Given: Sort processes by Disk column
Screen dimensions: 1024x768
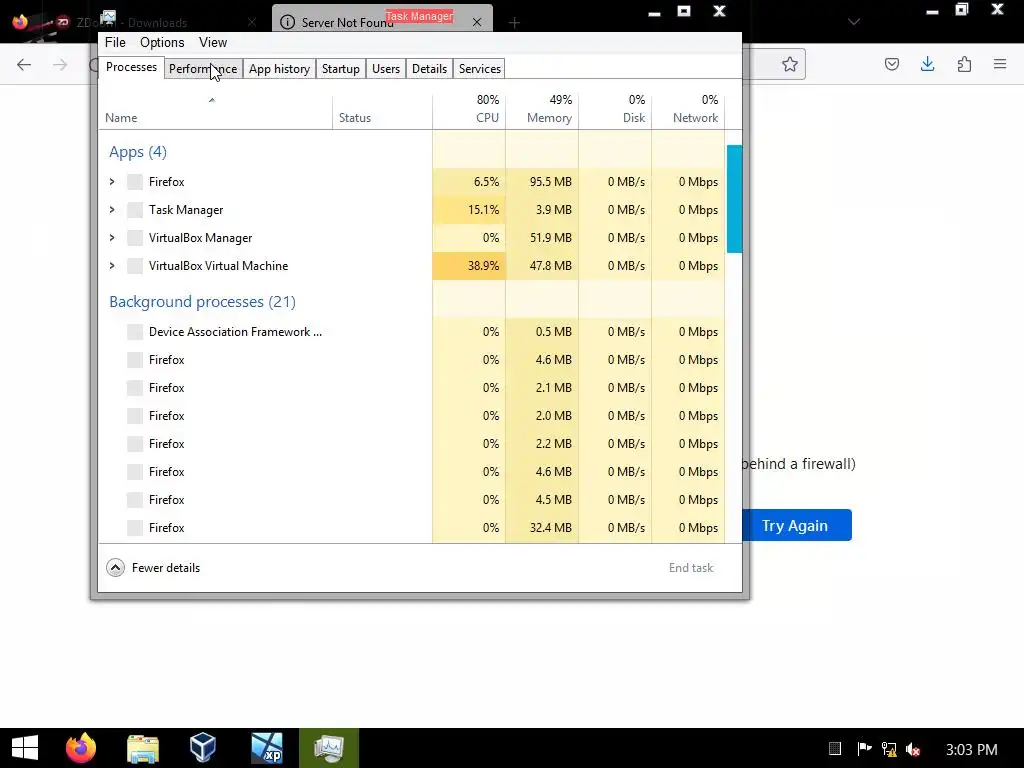Looking at the screenshot, I should point(615,111).
